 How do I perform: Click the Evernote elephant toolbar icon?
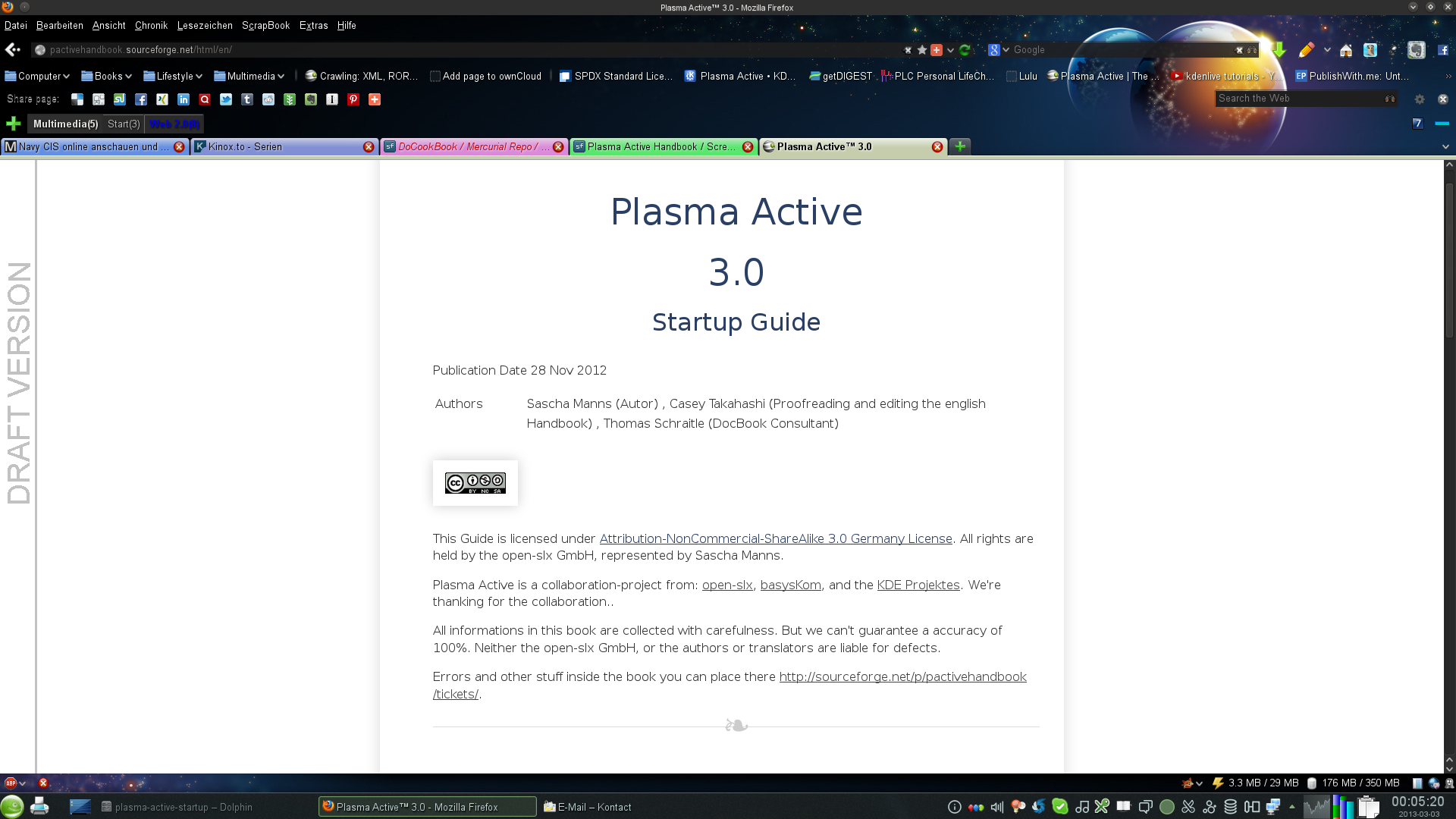[1416, 50]
